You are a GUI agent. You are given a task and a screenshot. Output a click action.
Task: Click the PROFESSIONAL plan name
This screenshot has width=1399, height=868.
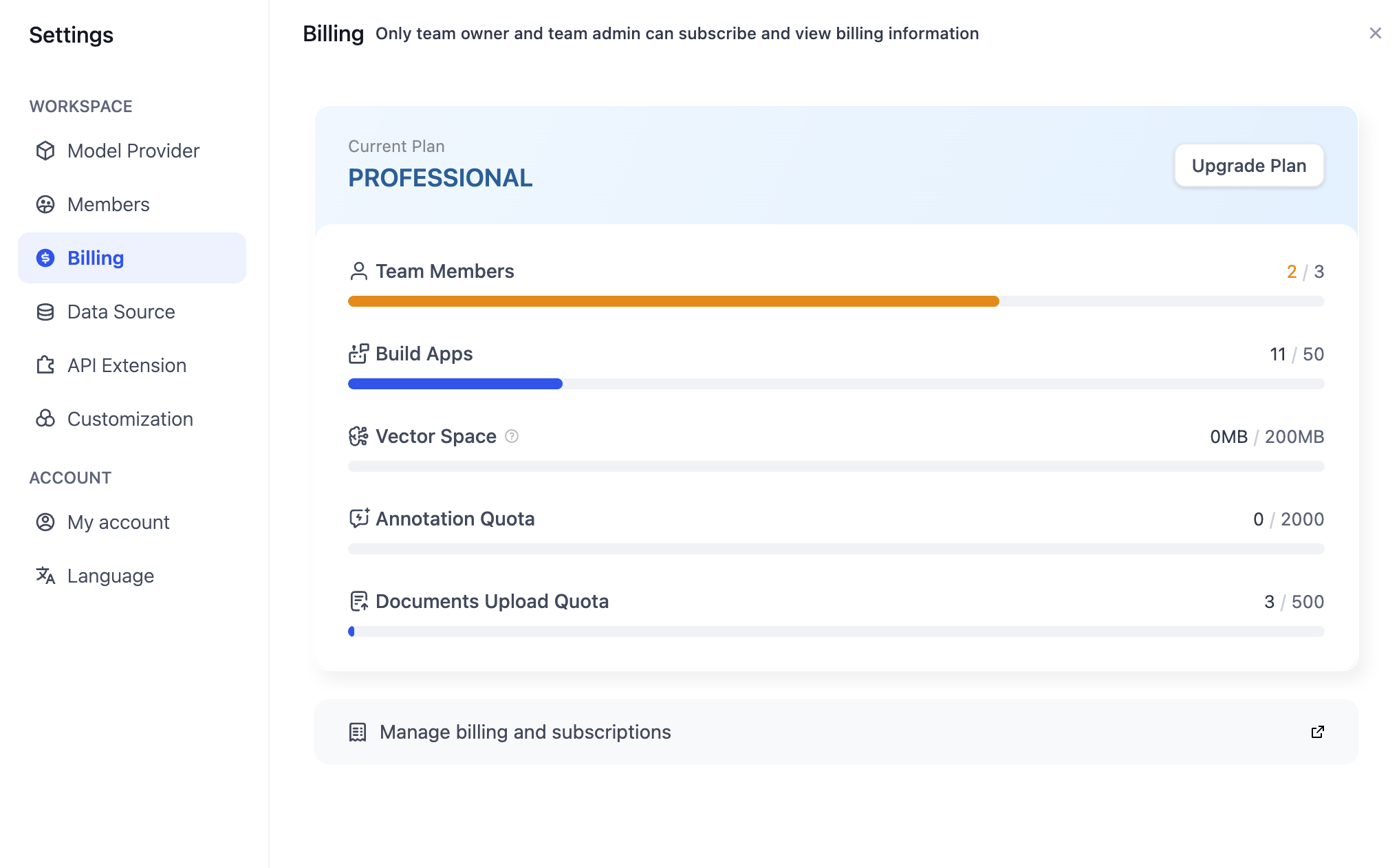coord(440,178)
